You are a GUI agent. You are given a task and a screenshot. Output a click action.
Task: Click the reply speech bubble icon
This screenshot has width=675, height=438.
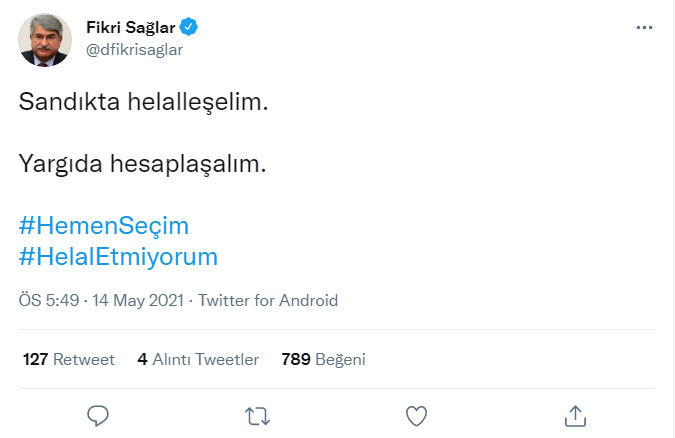(98, 415)
